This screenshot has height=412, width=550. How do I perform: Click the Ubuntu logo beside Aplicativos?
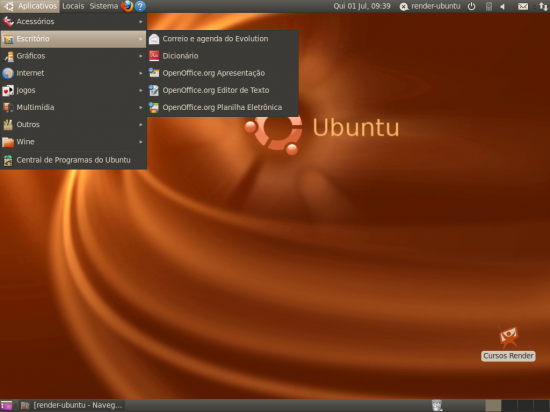(9, 6)
